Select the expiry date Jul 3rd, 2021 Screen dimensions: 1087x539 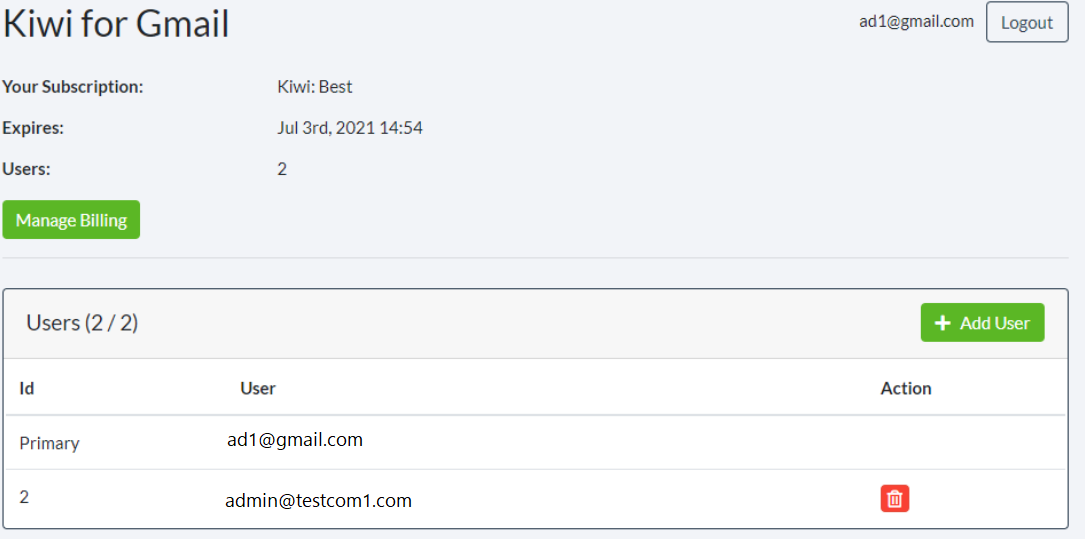click(326, 128)
